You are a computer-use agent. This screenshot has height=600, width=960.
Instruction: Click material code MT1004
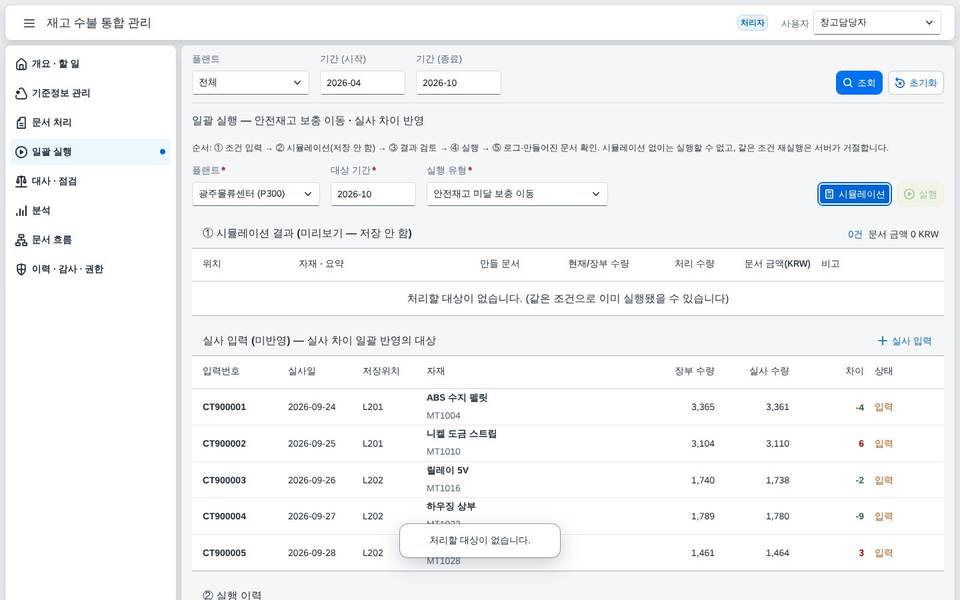(443, 416)
